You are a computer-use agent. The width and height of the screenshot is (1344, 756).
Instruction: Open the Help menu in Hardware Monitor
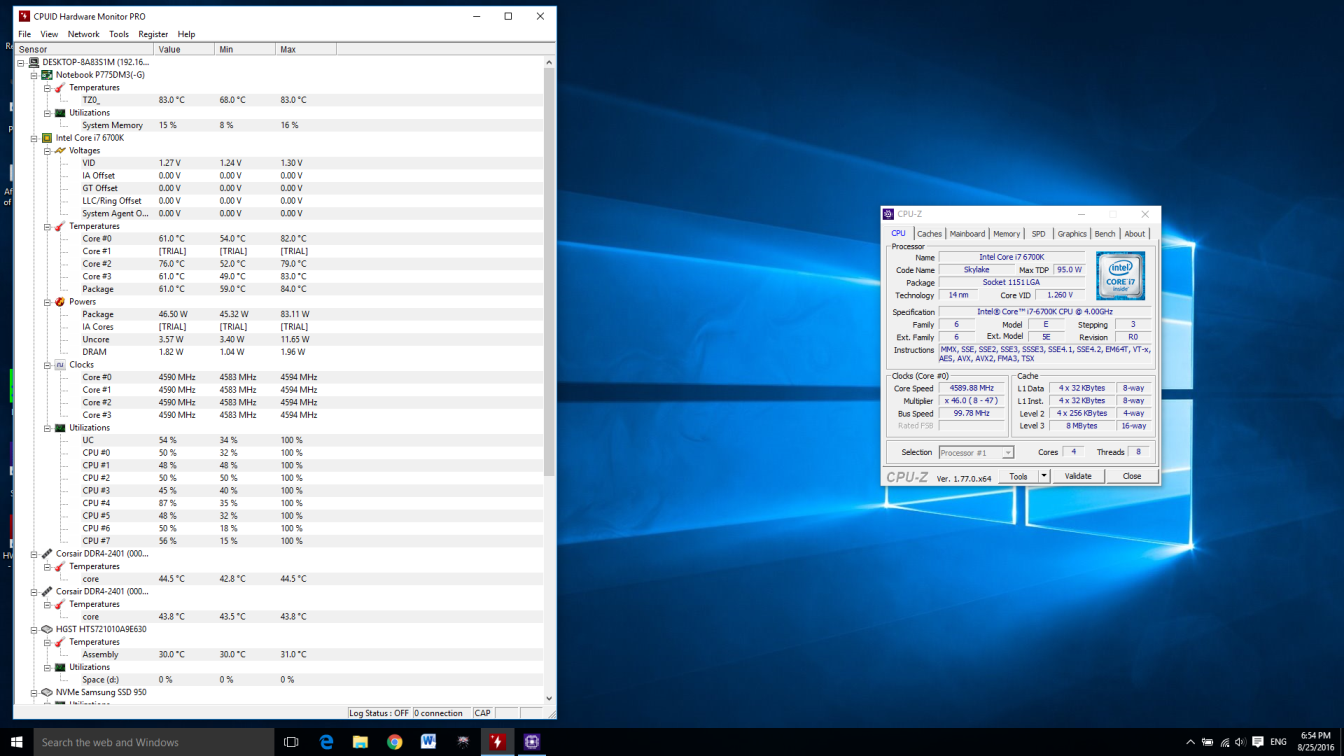(x=186, y=34)
